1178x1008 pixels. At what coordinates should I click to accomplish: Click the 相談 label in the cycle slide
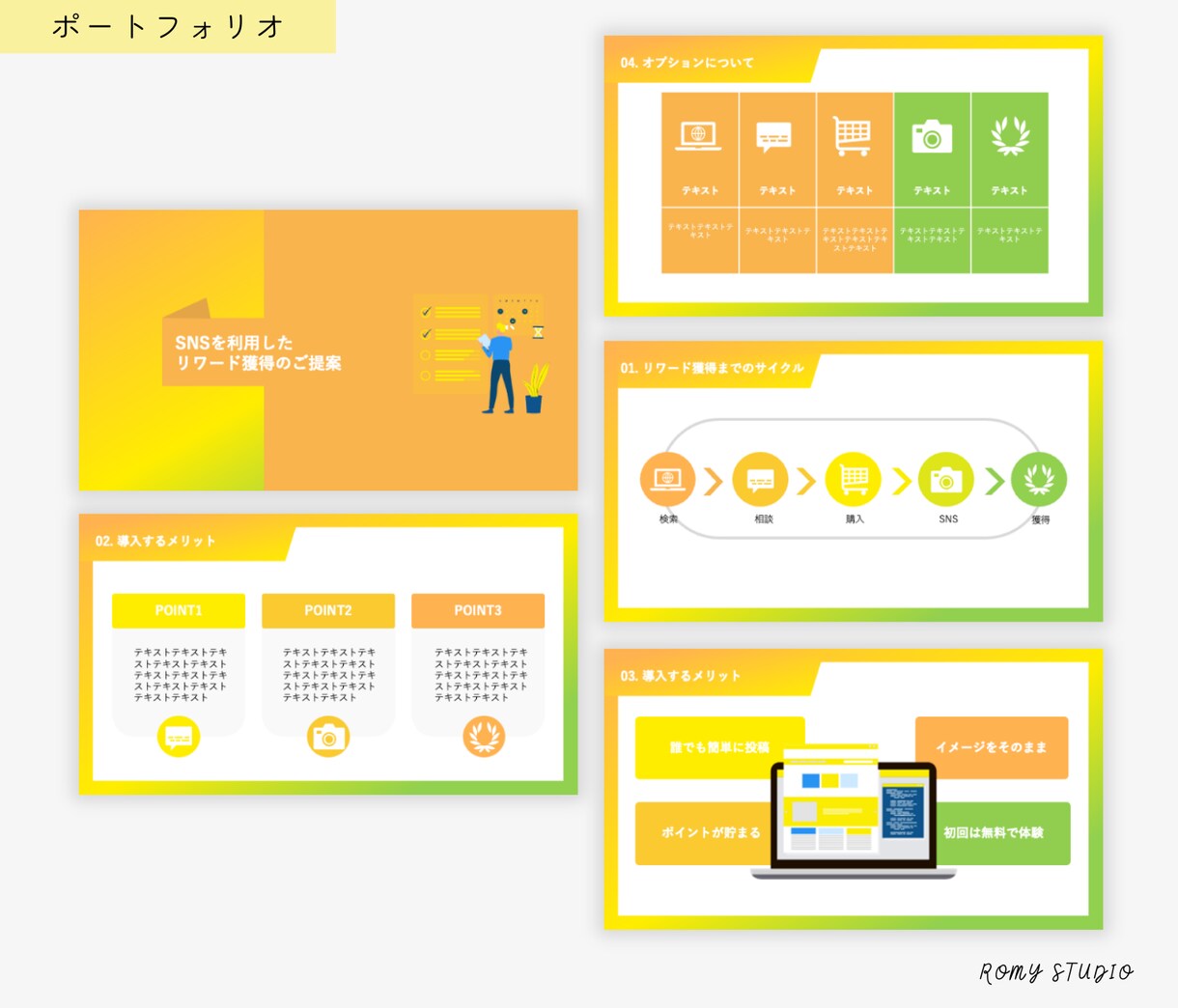764,518
